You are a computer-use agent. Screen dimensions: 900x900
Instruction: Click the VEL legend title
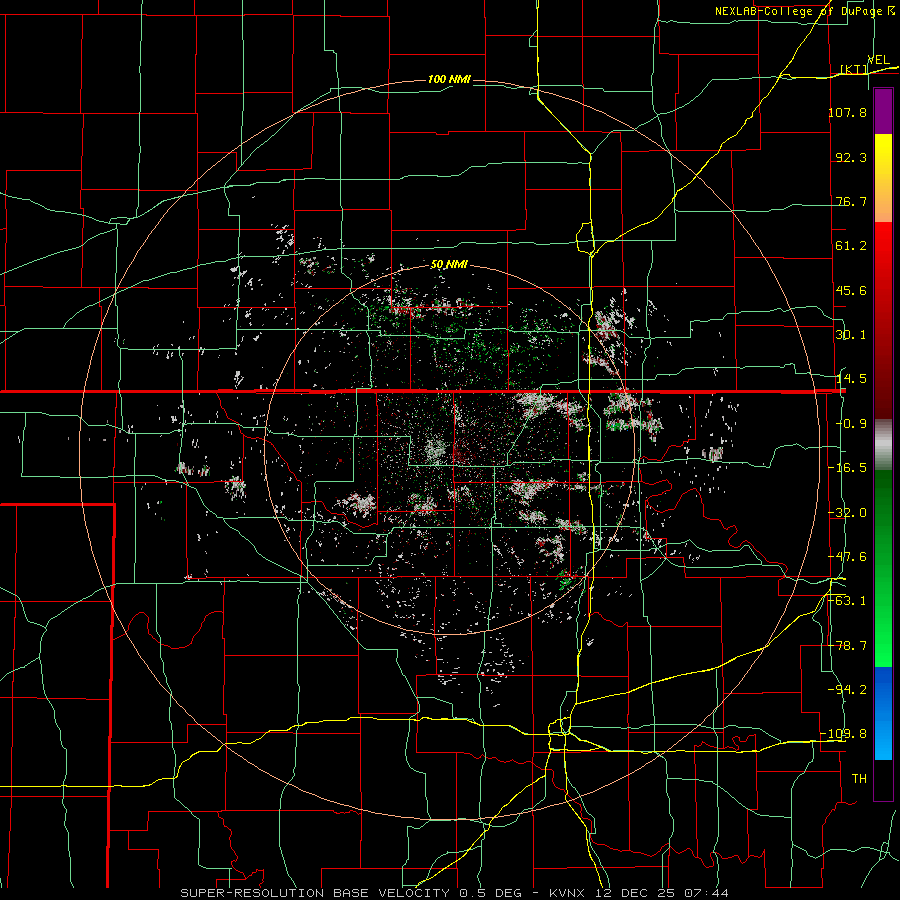coord(878,60)
